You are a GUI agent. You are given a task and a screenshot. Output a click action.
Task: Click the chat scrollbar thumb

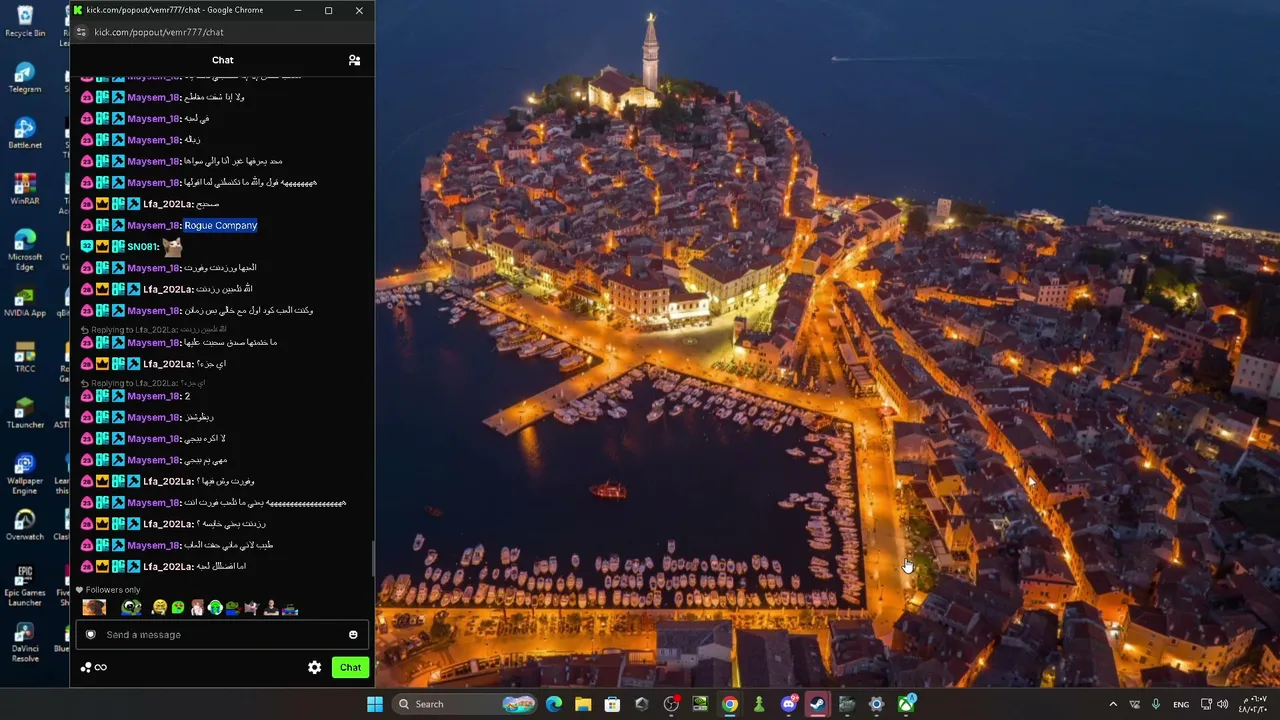372,558
